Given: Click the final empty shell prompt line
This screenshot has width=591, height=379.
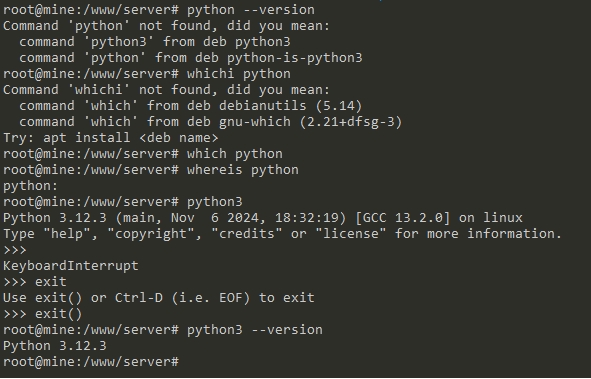Looking at the screenshot, I should 91,362.
